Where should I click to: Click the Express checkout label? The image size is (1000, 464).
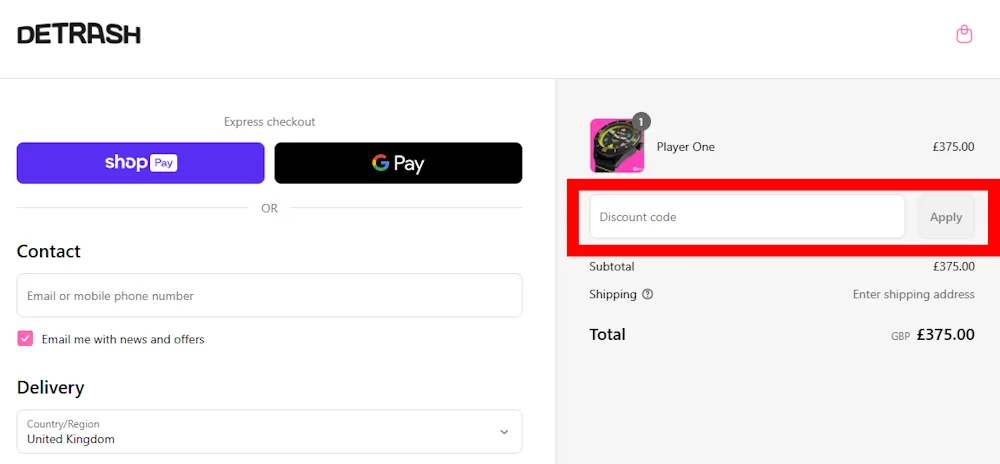click(269, 122)
